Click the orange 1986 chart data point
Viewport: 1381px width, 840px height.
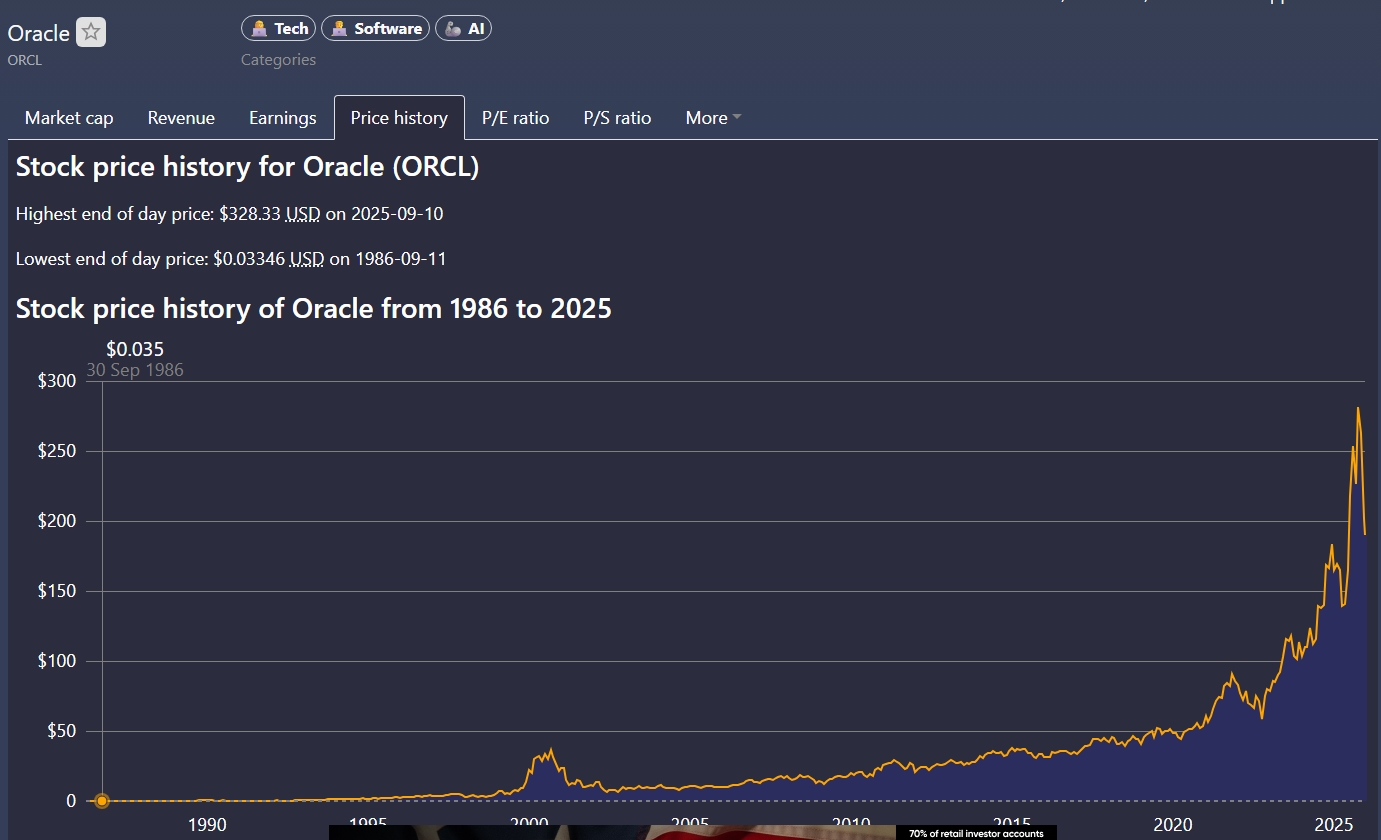(102, 800)
